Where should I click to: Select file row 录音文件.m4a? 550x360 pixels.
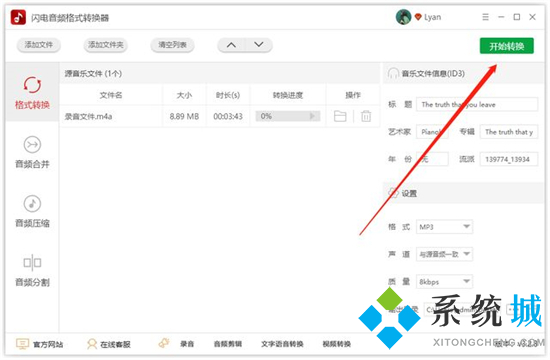click(220, 116)
